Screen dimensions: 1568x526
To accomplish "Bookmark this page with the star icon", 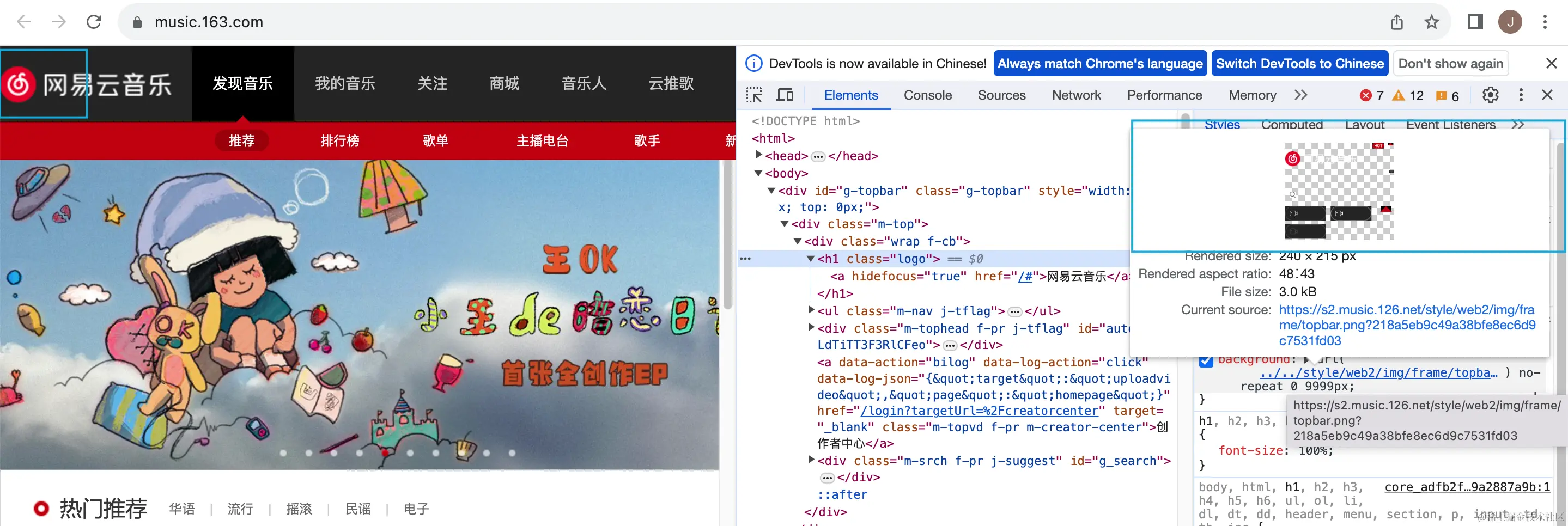I will click(1432, 22).
